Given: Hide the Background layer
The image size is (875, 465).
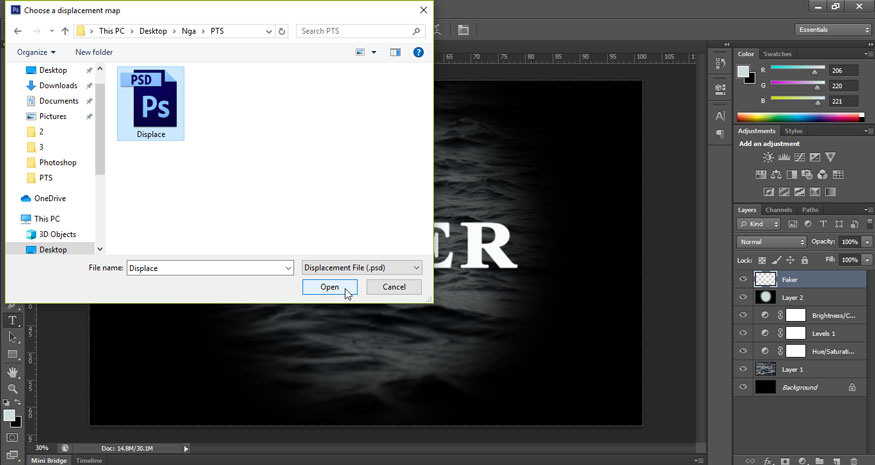Looking at the screenshot, I should (x=743, y=387).
